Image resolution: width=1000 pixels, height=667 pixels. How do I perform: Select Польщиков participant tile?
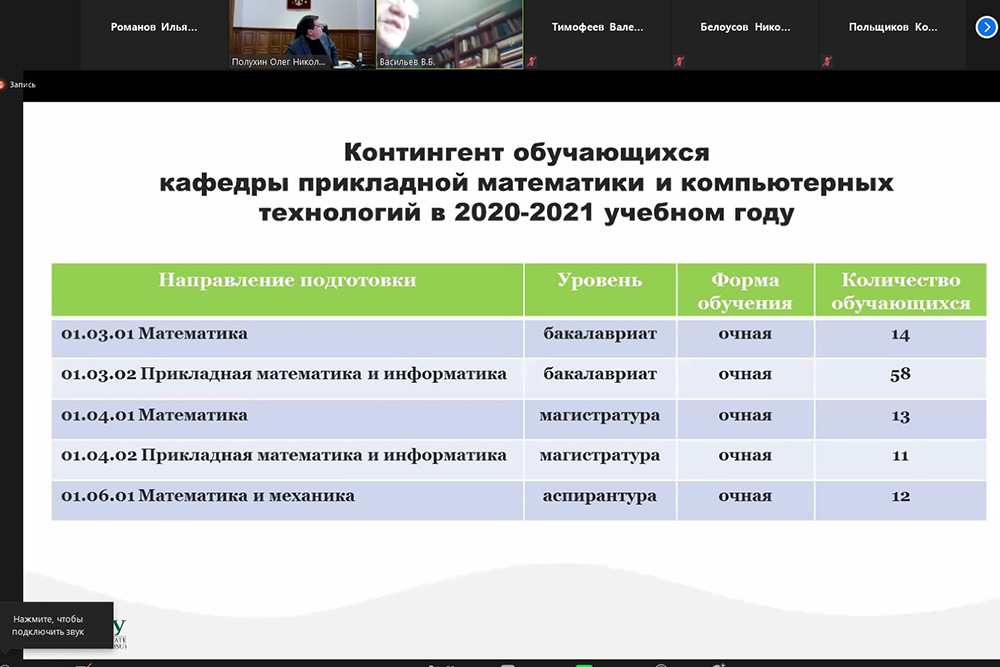(x=892, y=28)
